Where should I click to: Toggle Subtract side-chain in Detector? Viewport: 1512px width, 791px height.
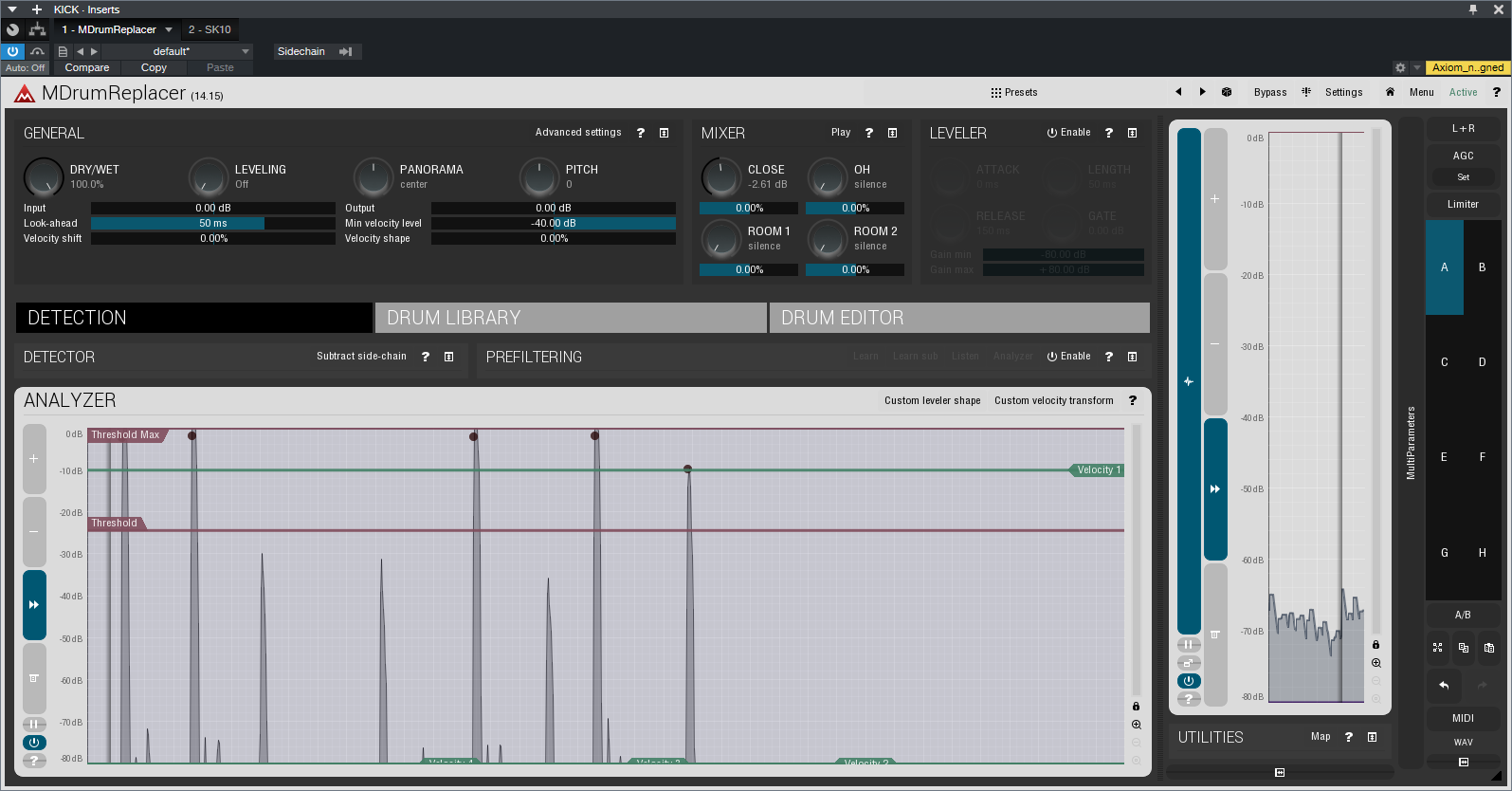361,356
